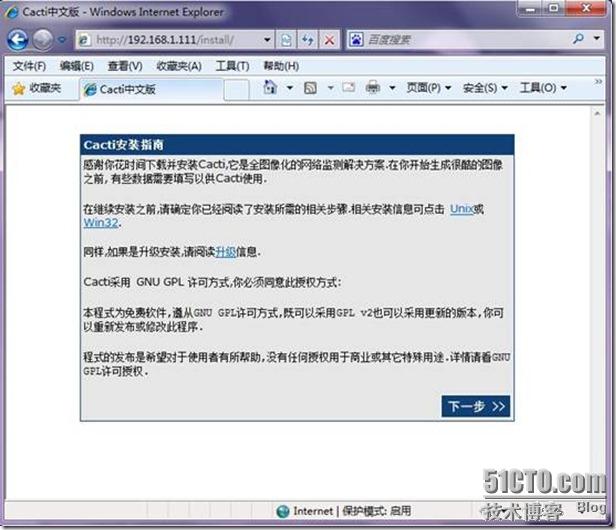Expand the search provider dropdown arrow
This screenshot has height=530, width=616.
pos(597,39)
